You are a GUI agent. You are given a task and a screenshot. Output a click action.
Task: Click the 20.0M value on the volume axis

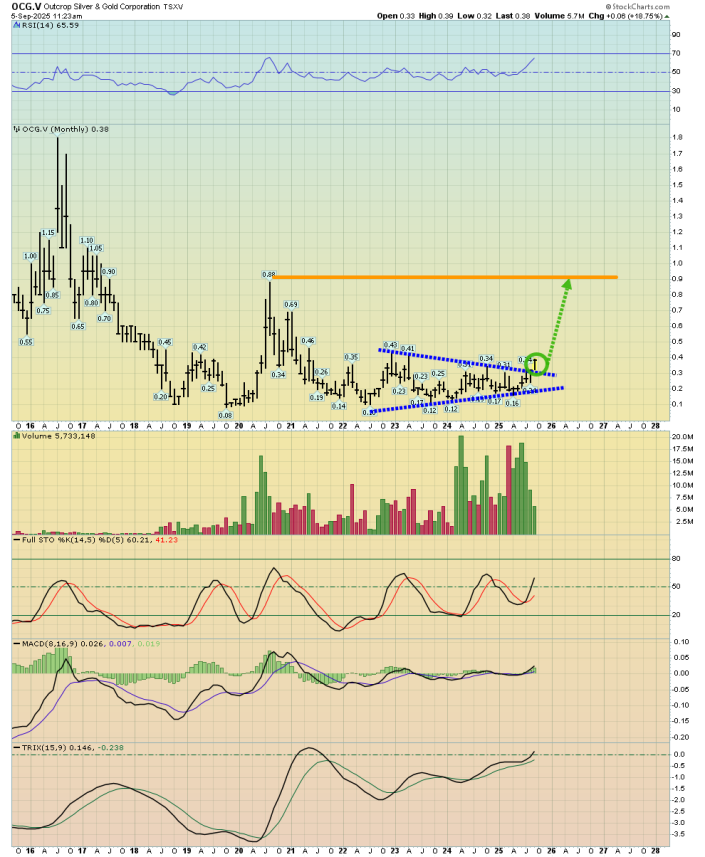click(683, 437)
